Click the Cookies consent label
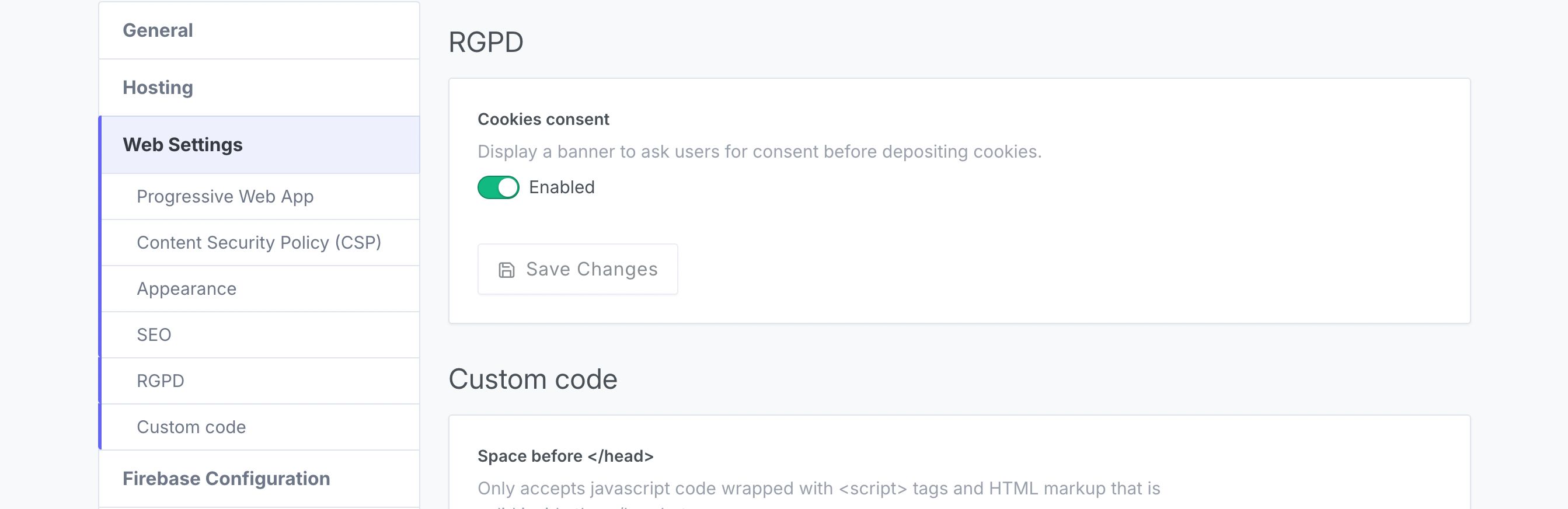 point(543,119)
